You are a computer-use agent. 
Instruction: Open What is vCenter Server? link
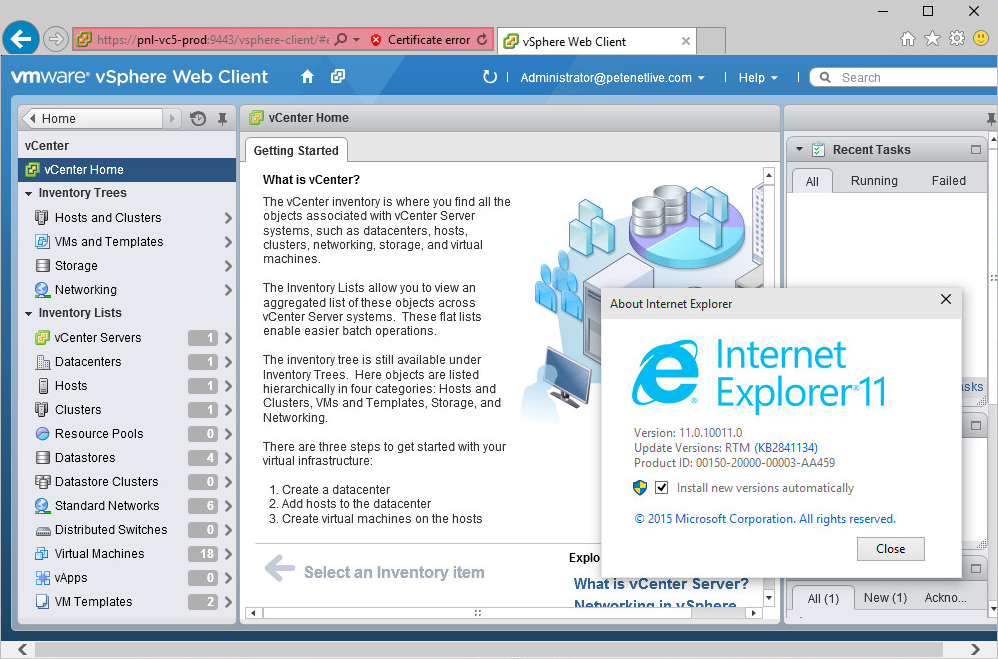point(661,584)
